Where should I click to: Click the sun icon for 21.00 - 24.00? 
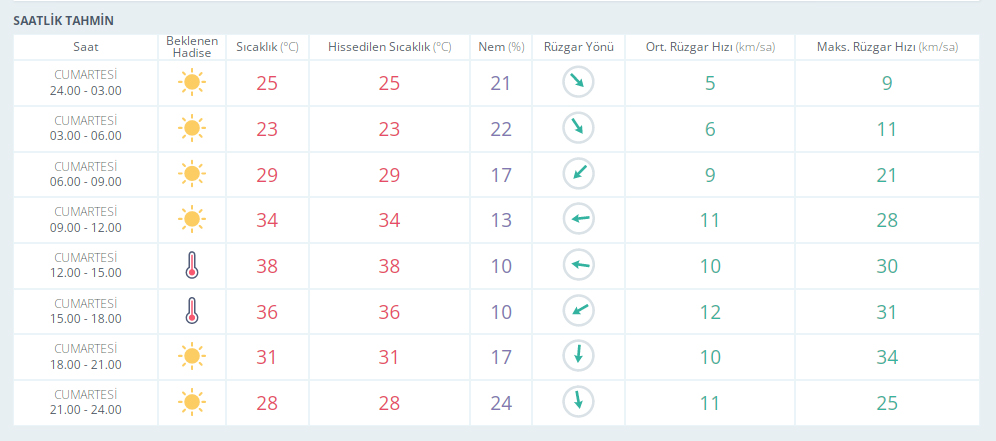191,403
